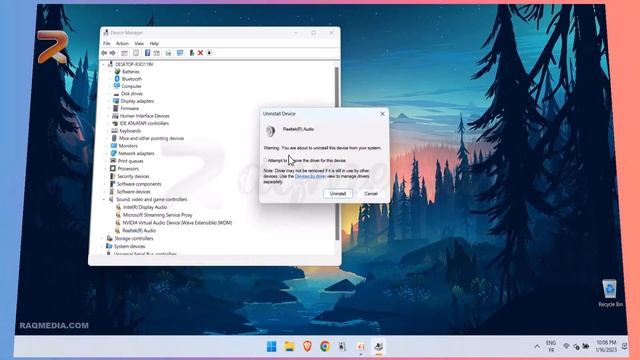Select Intel(R) Display Audio device
This screenshot has width=640, height=360.
click(x=145, y=207)
